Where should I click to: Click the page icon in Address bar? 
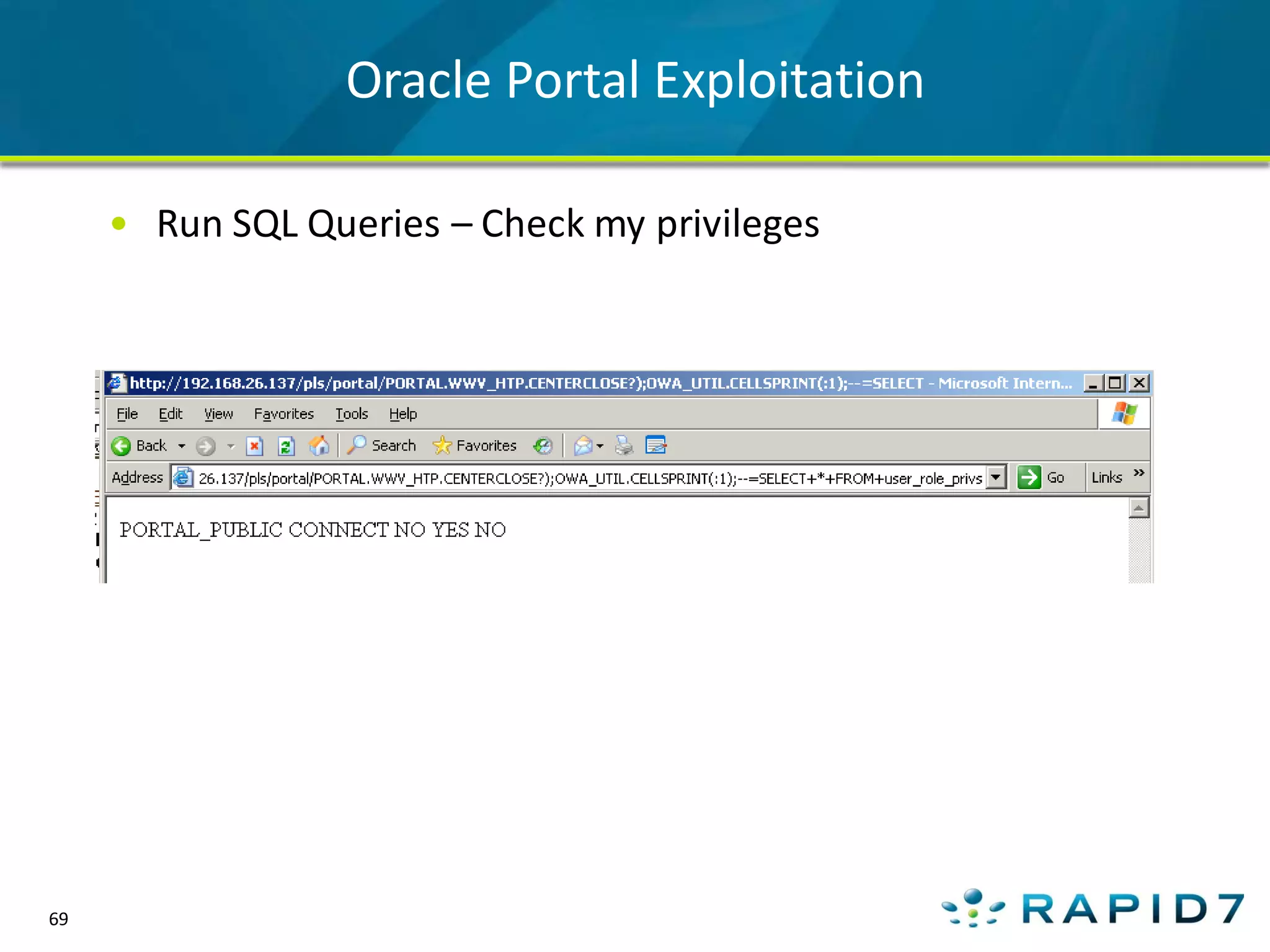coord(183,477)
